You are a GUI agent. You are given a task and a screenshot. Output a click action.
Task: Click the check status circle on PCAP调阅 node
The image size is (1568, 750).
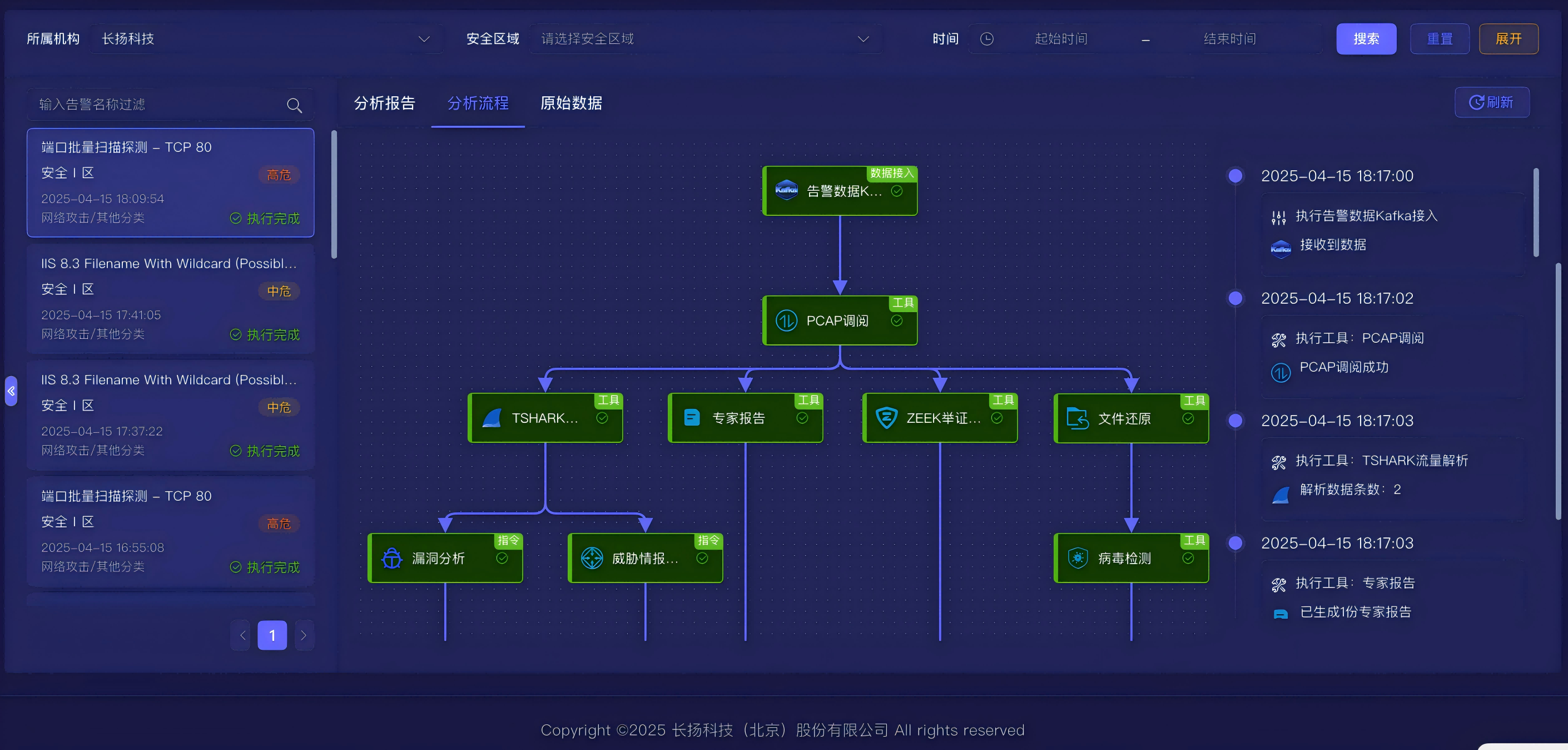[897, 320]
